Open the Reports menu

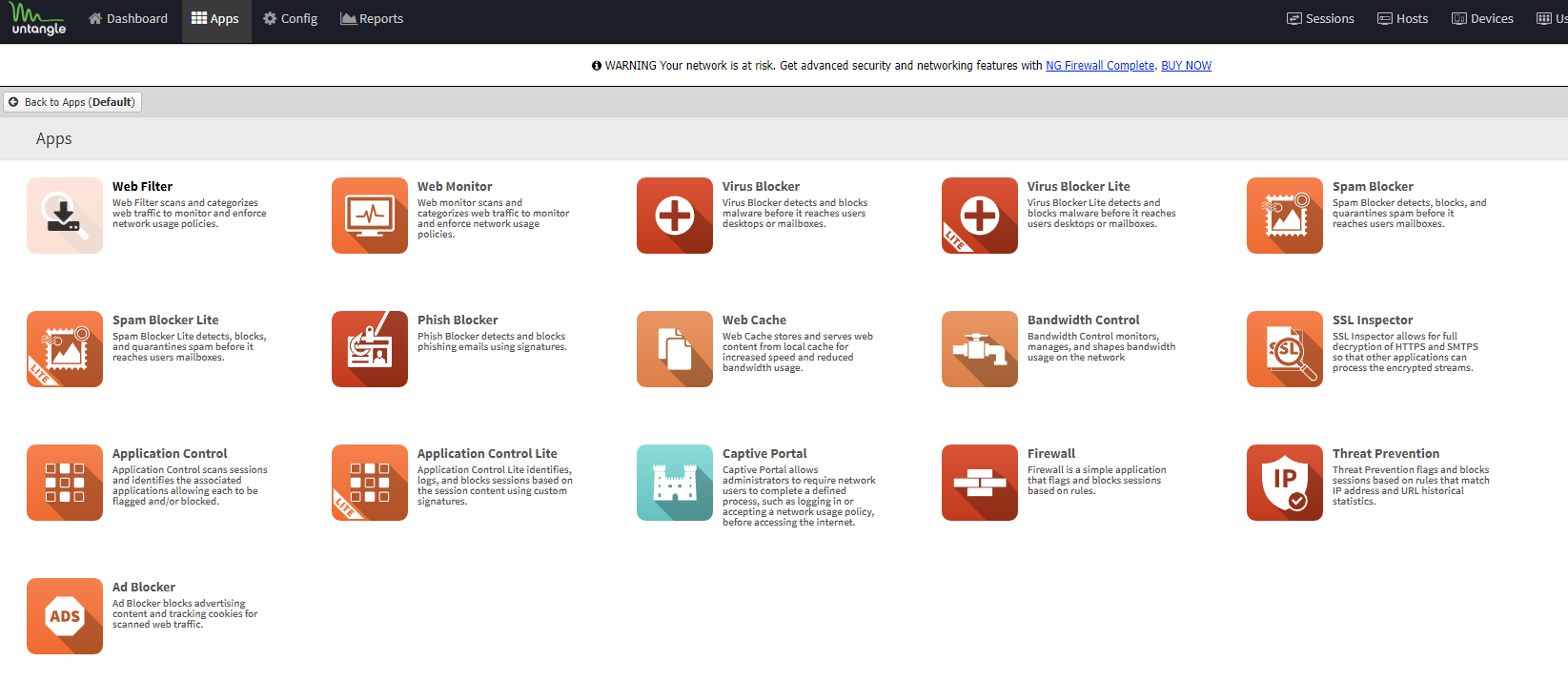click(x=372, y=19)
